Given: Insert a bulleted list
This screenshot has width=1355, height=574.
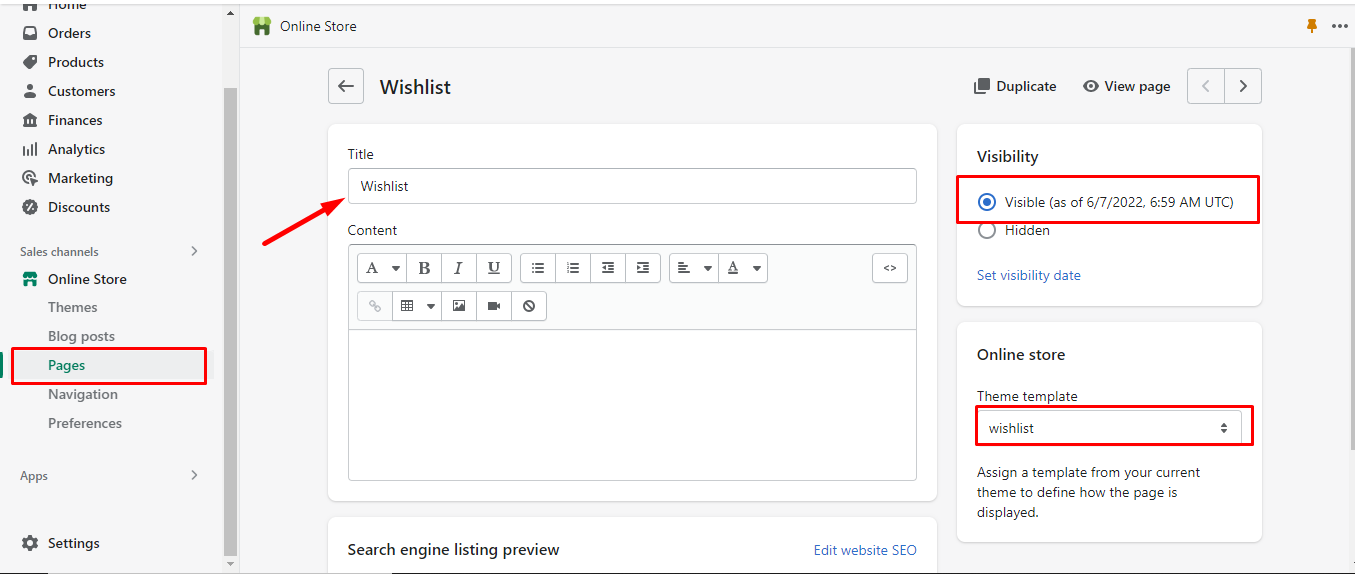Looking at the screenshot, I should pyautogui.click(x=538, y=268).
